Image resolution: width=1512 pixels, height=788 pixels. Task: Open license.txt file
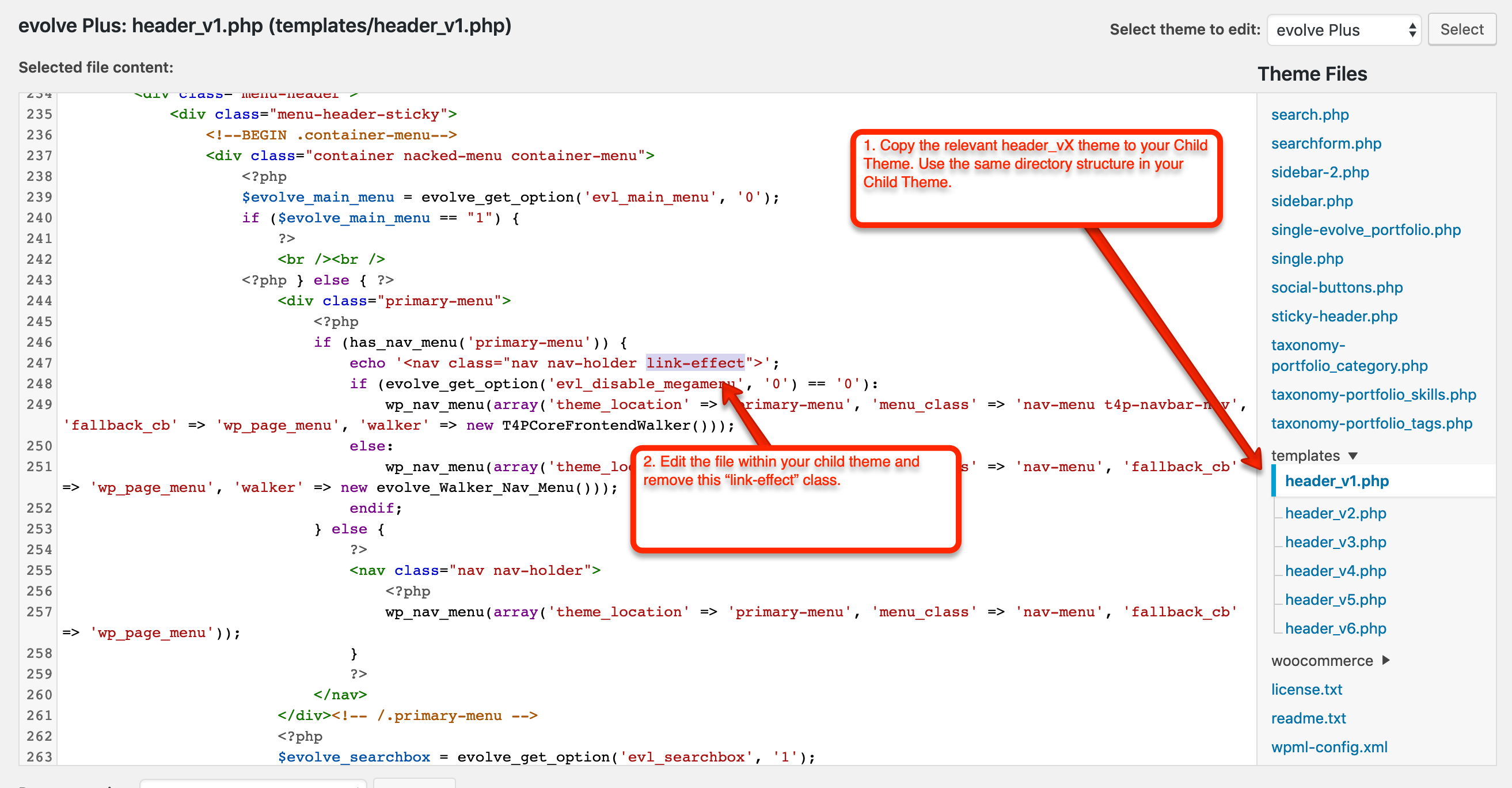point(1306,690)
